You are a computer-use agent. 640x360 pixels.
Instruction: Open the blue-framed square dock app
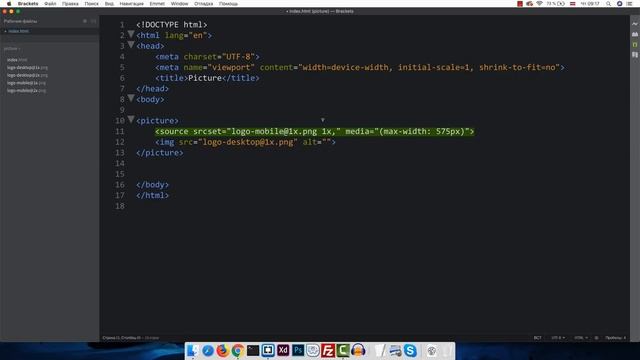point(268,351)
